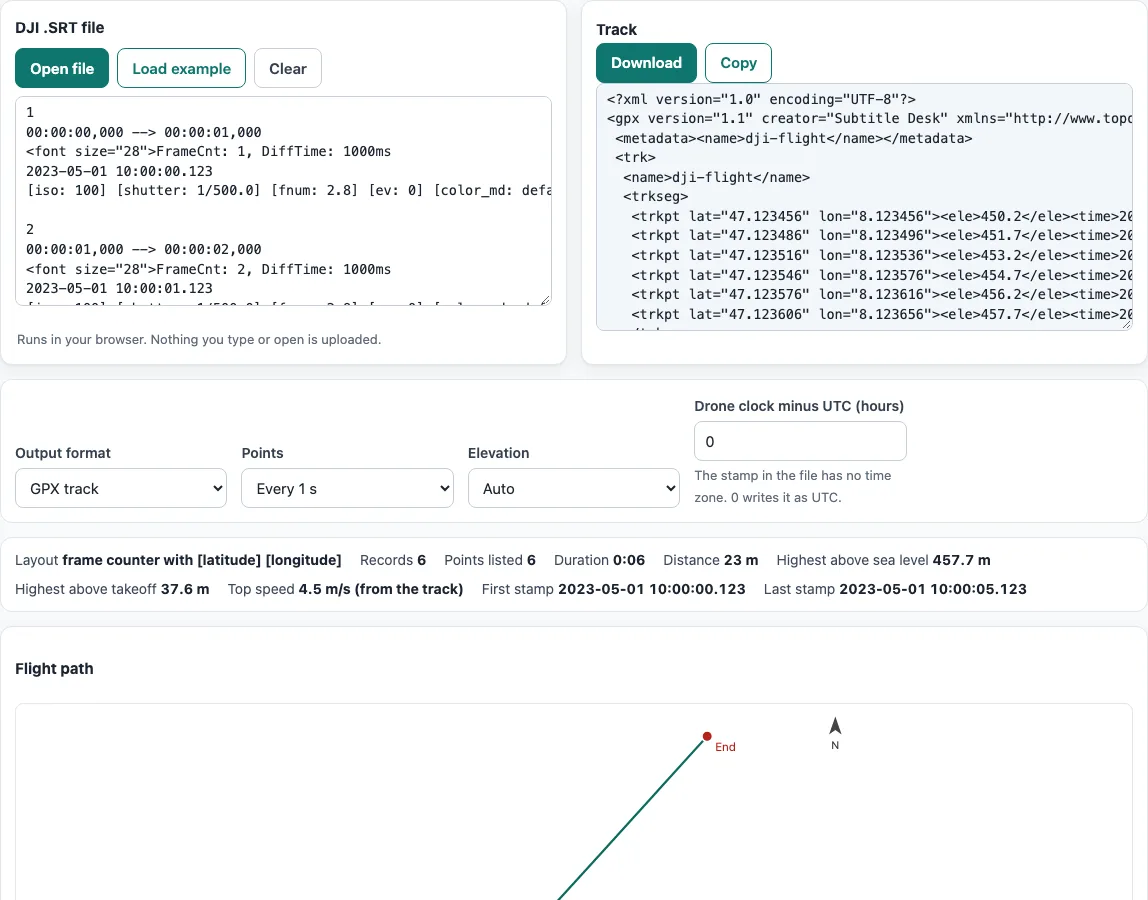The image size is (1148, 900).
Task: Select the 'Duration 0:06' stat
Action: coord(599,560)
